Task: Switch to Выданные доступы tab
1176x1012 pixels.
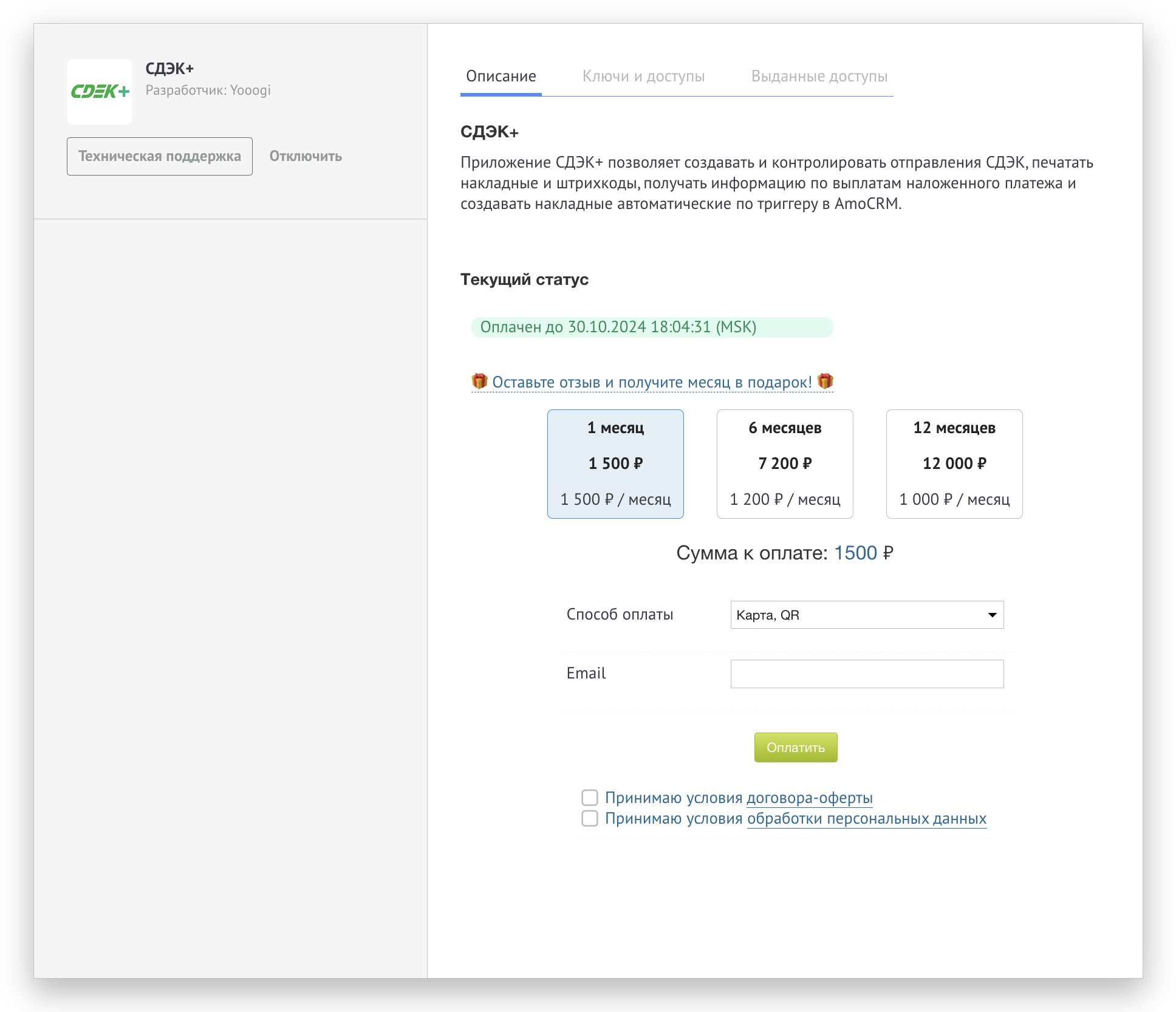Action: point(819,77)
